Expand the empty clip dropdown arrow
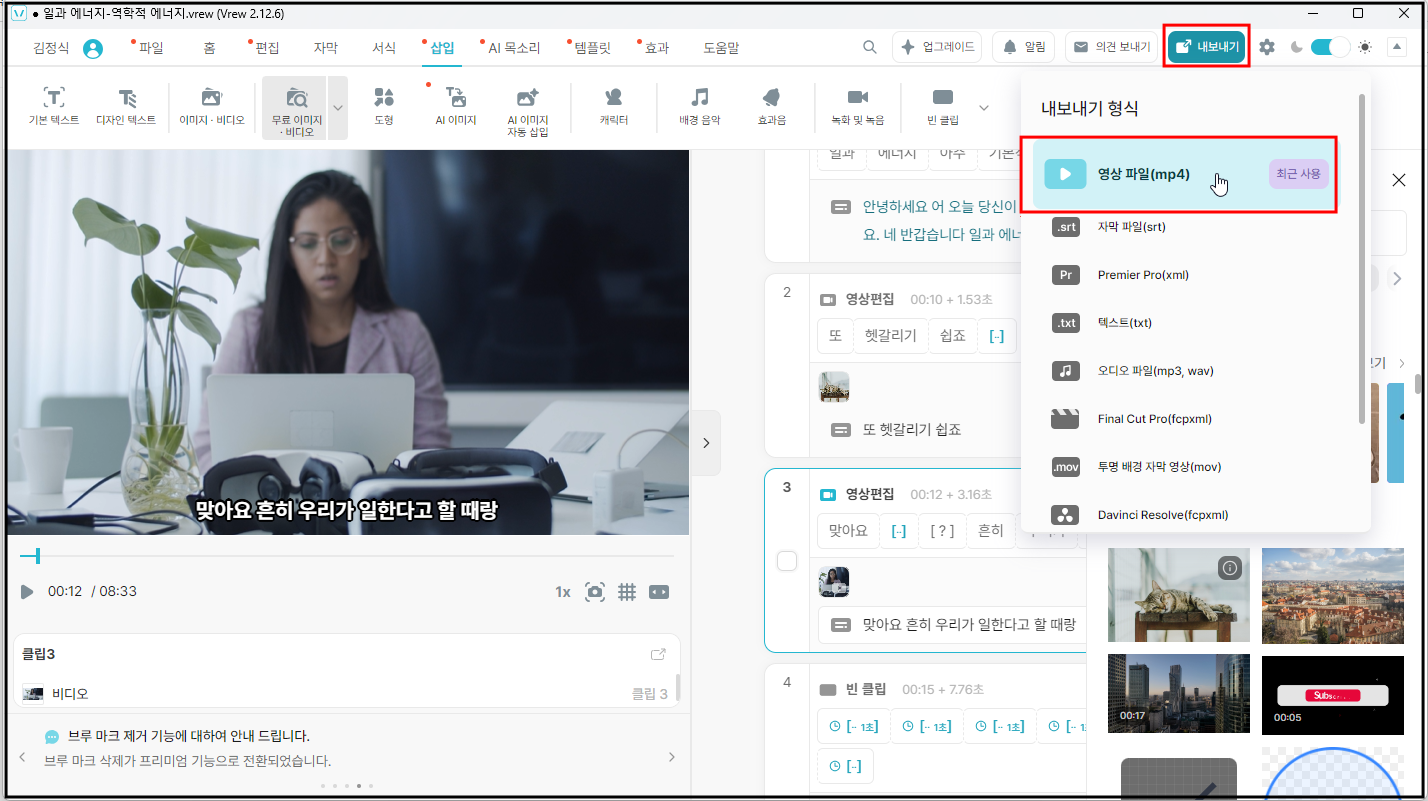Screen dimensions: 1428x801 click(984, 108)
